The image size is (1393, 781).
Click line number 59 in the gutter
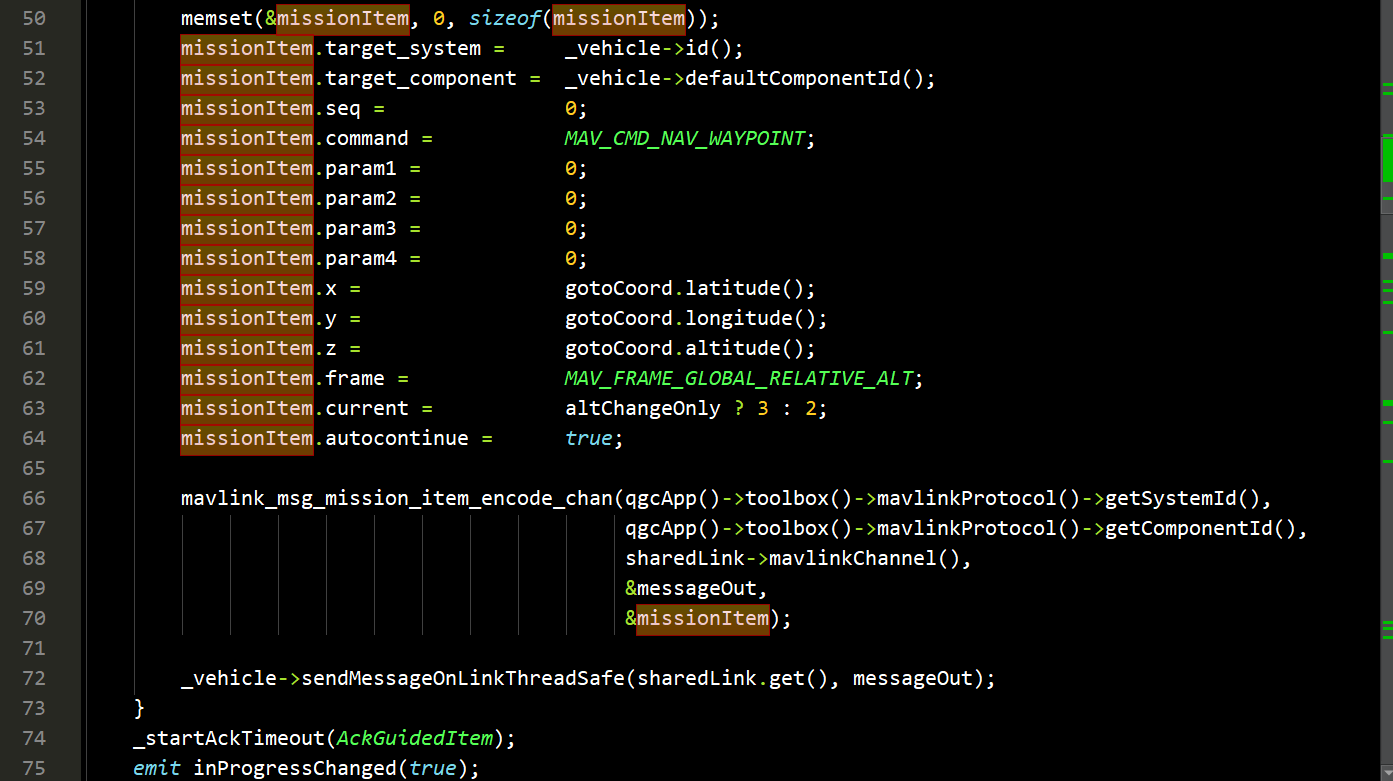34,288
